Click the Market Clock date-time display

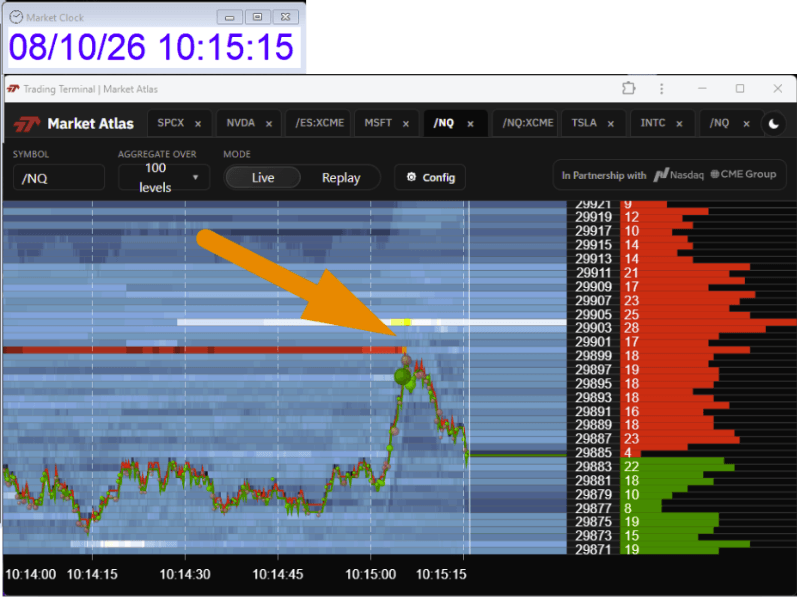tap(151, 47)
